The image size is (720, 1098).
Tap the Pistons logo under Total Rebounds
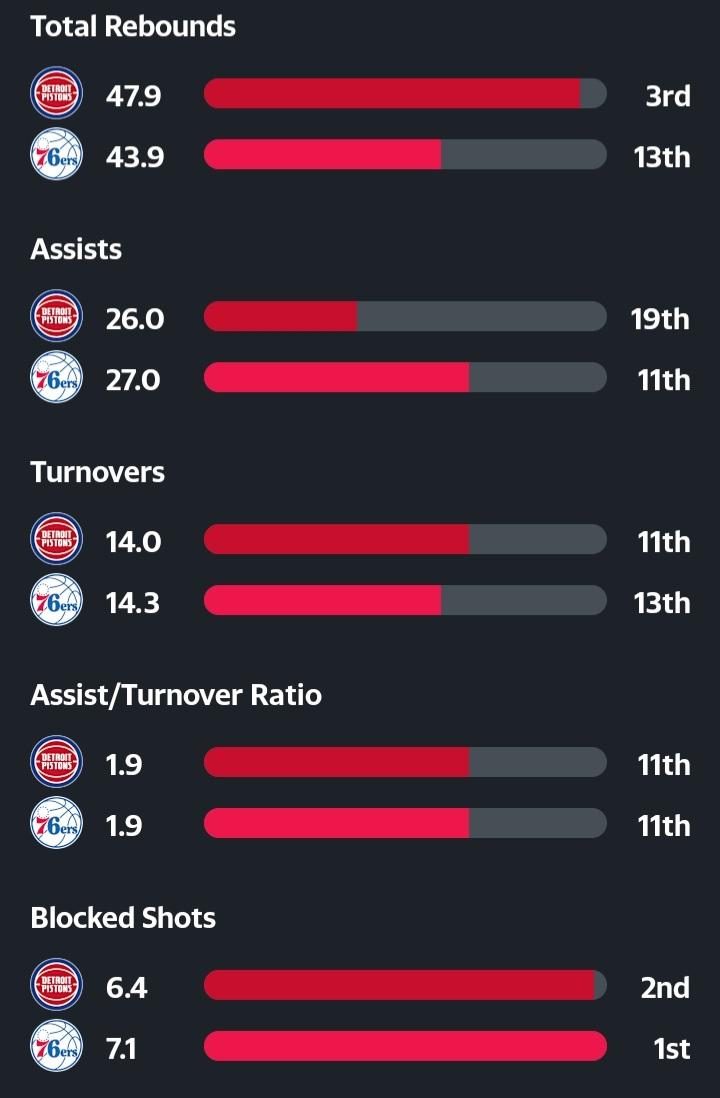tap(57, 94)
